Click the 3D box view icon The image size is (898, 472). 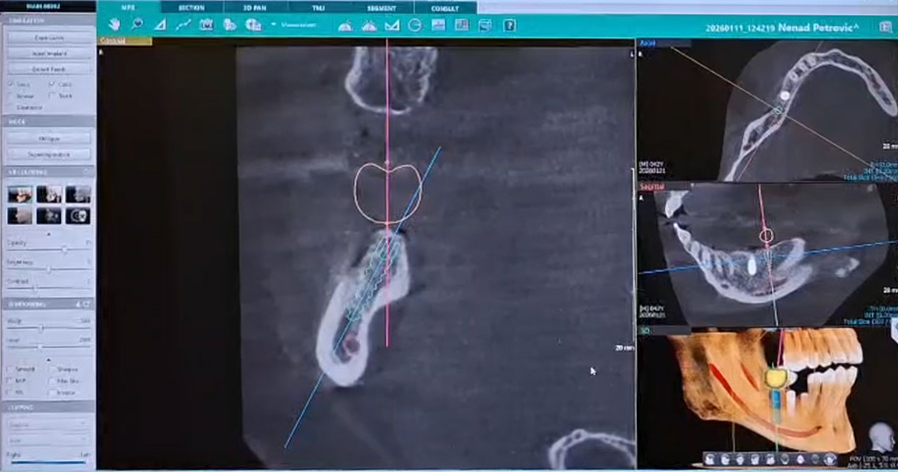click(x=485, y=25)
